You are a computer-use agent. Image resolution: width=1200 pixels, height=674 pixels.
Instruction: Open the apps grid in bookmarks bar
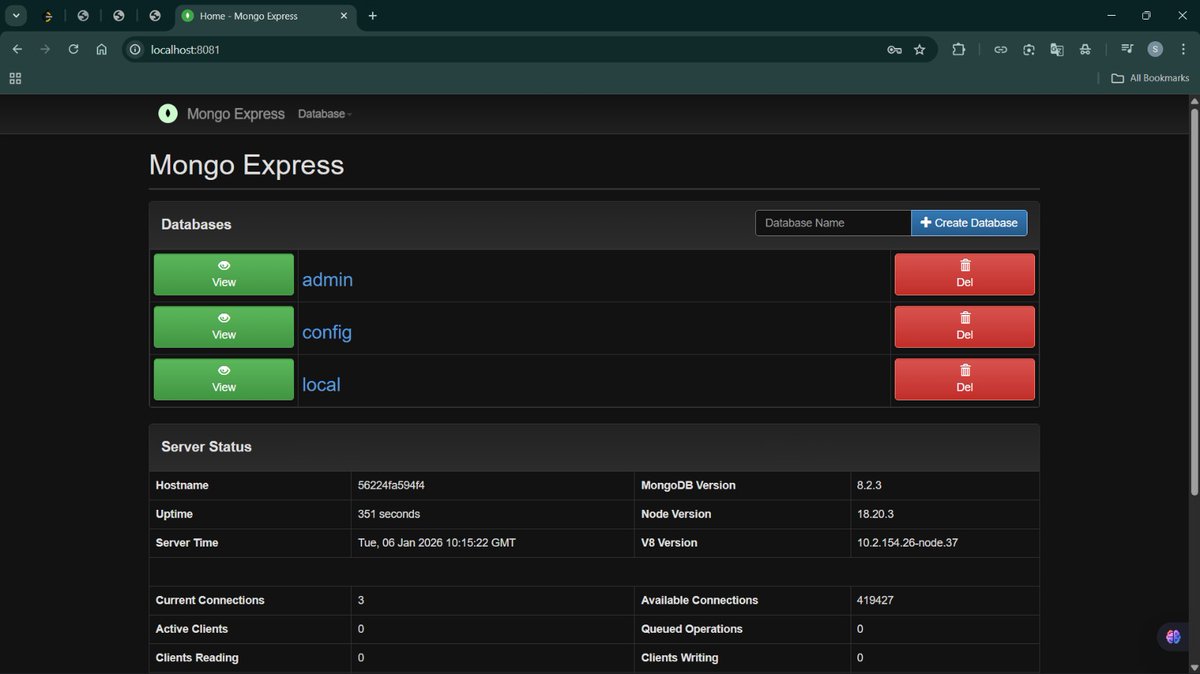(x=15, y=78)
